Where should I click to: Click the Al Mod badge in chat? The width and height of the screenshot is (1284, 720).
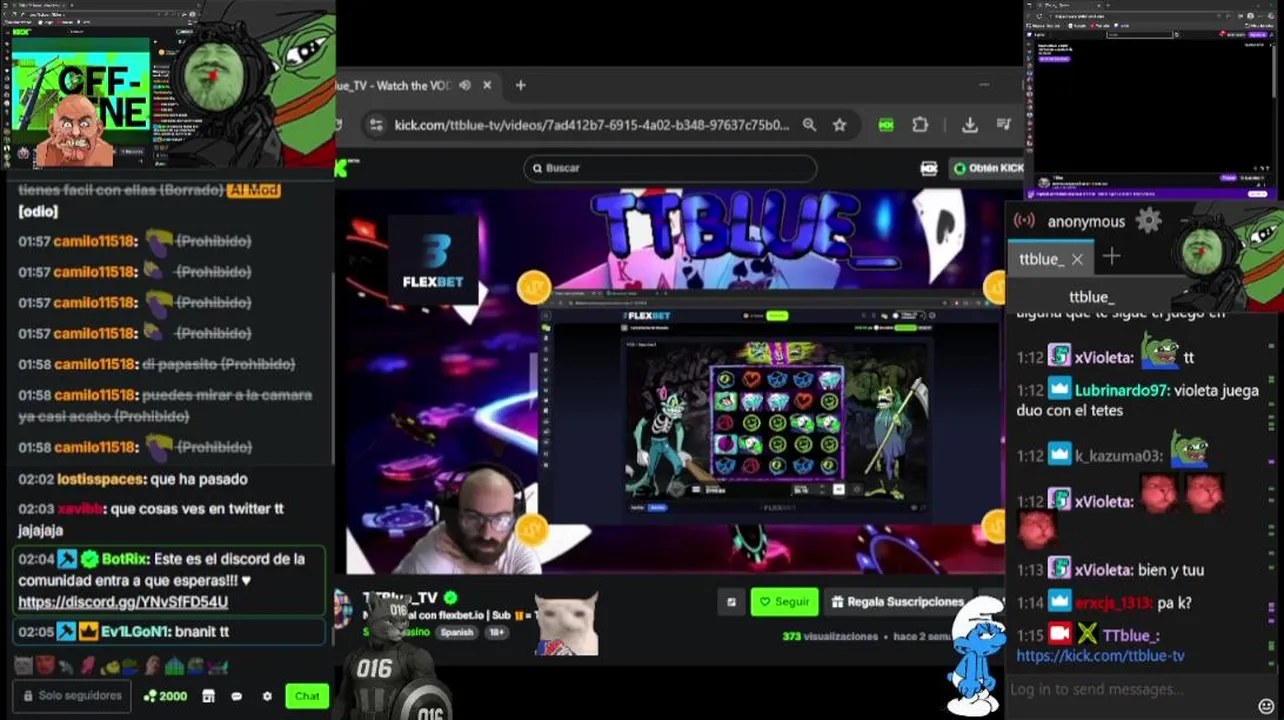click(254, 190)
